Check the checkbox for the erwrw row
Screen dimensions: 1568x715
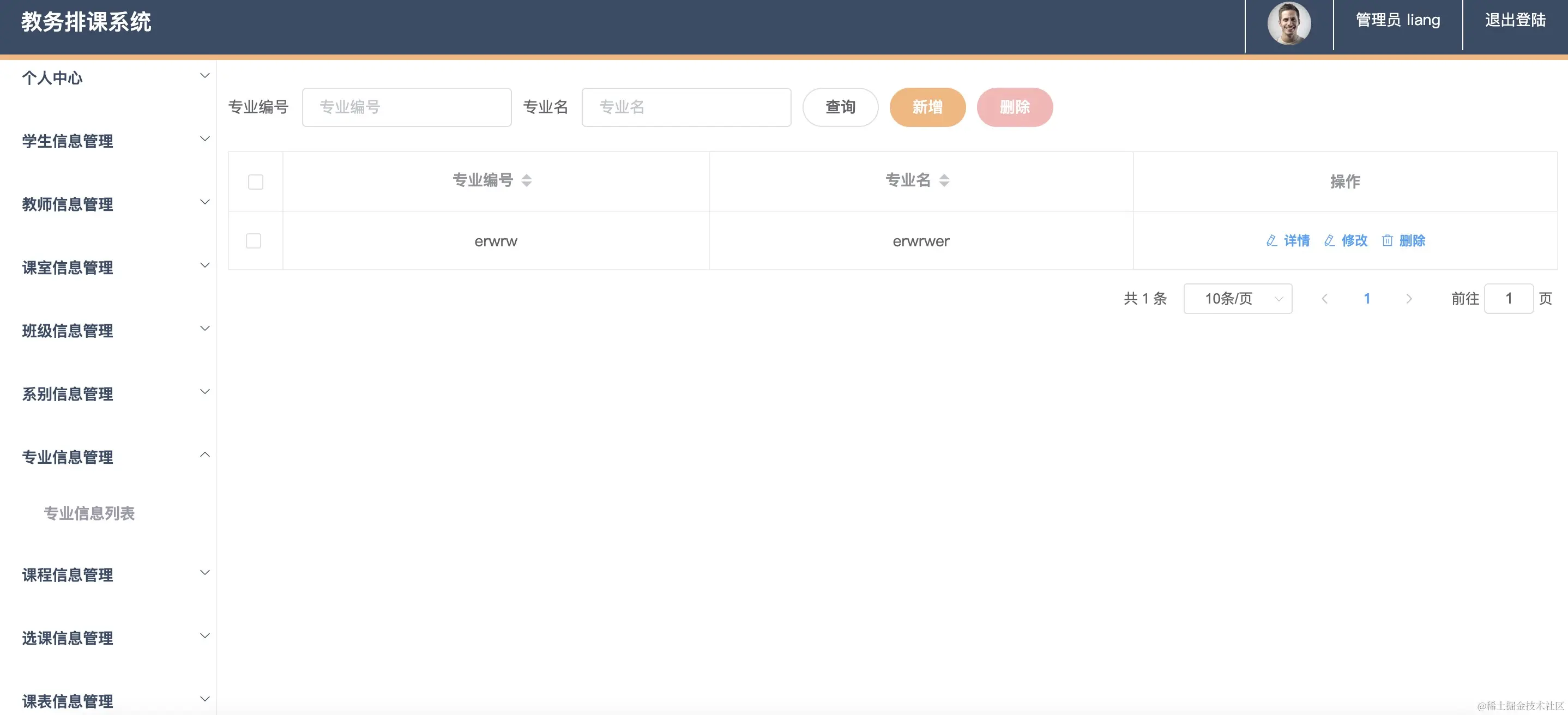[254, 241]
